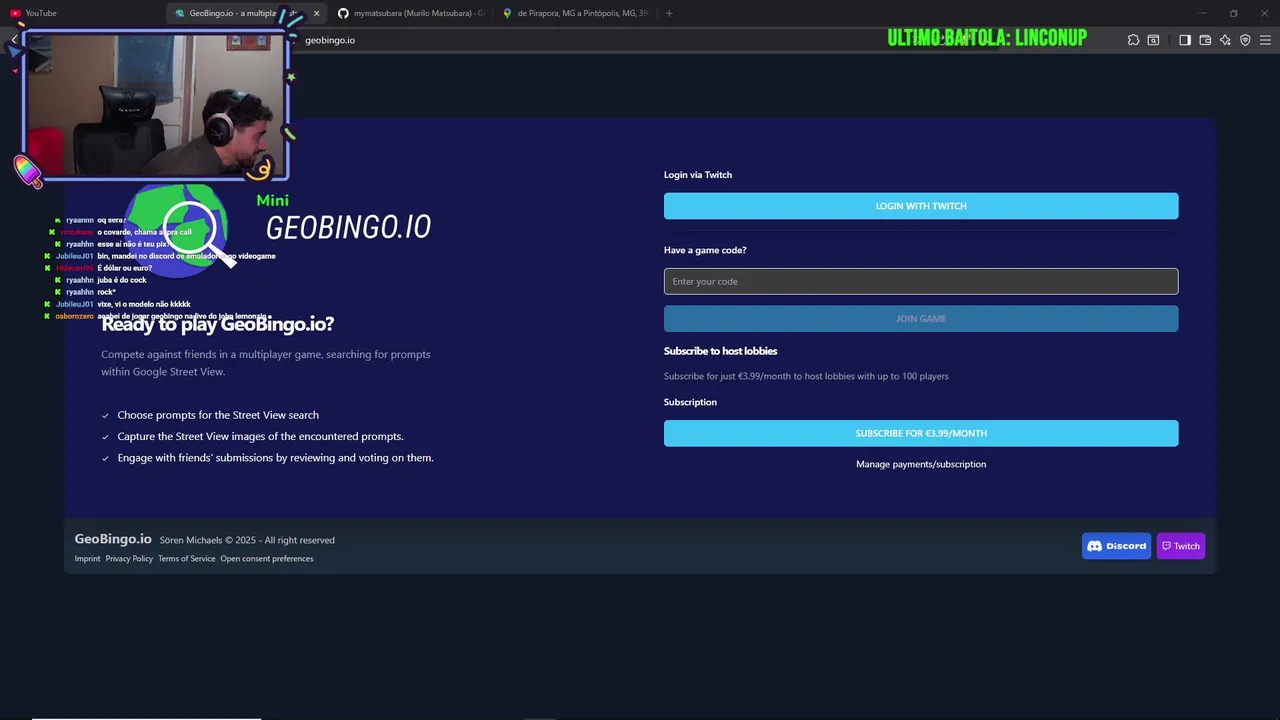Switch to the mymatsubara GitHub tab
Image resolution: width=1280 pixels, height=720 pixels.
(x=410, y=13)
